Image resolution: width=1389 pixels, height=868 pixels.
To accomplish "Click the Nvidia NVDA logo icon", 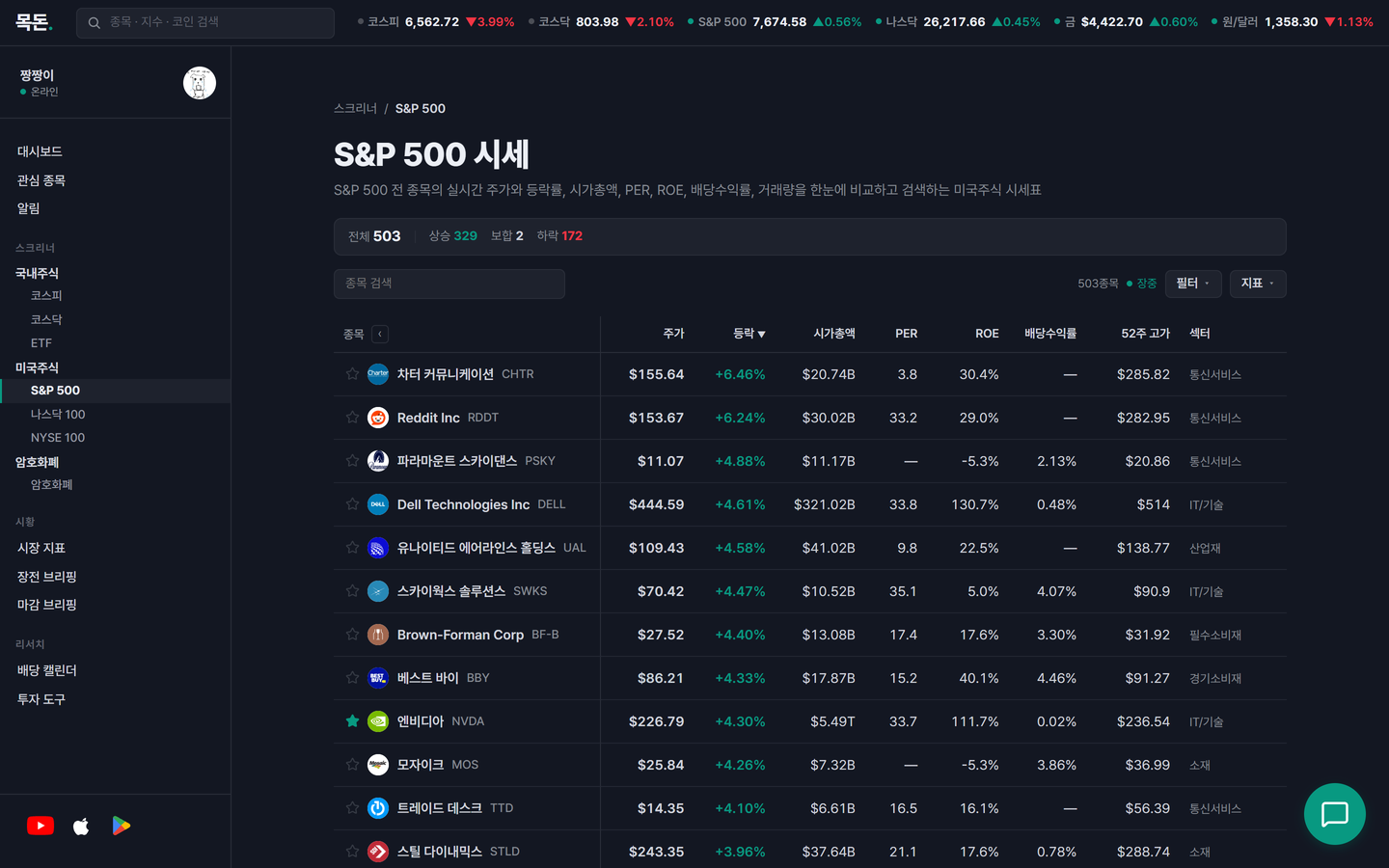I will tap(378, 721).
